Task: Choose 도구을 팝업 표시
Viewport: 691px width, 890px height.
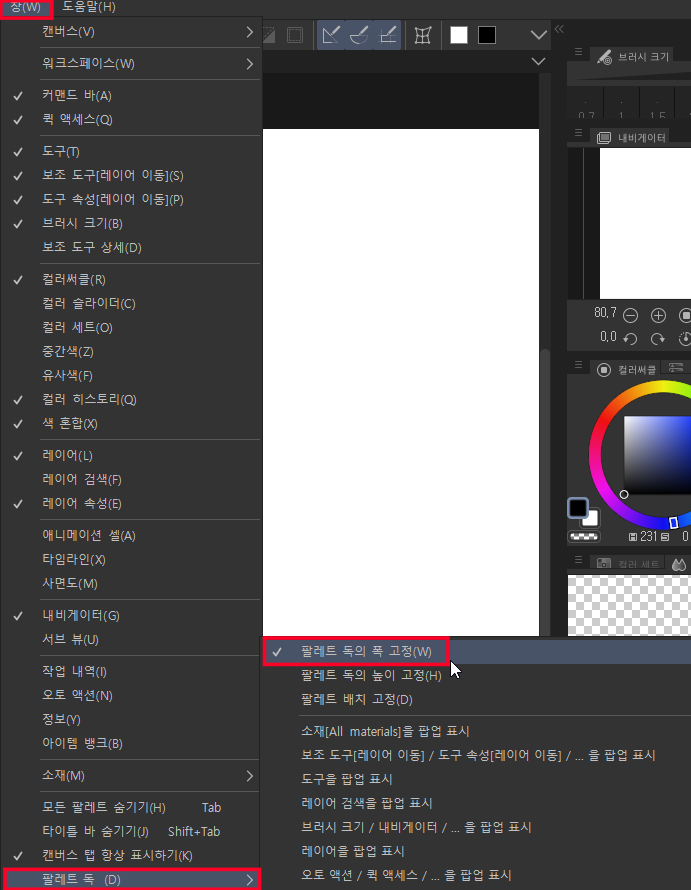Action: click(x=477, y=779)
